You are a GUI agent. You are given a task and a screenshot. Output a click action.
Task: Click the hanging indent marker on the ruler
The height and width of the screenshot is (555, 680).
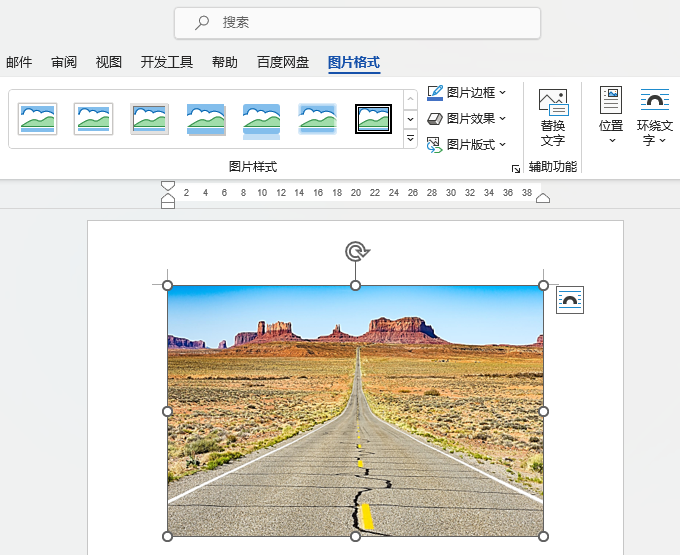(x=168, y=198)
